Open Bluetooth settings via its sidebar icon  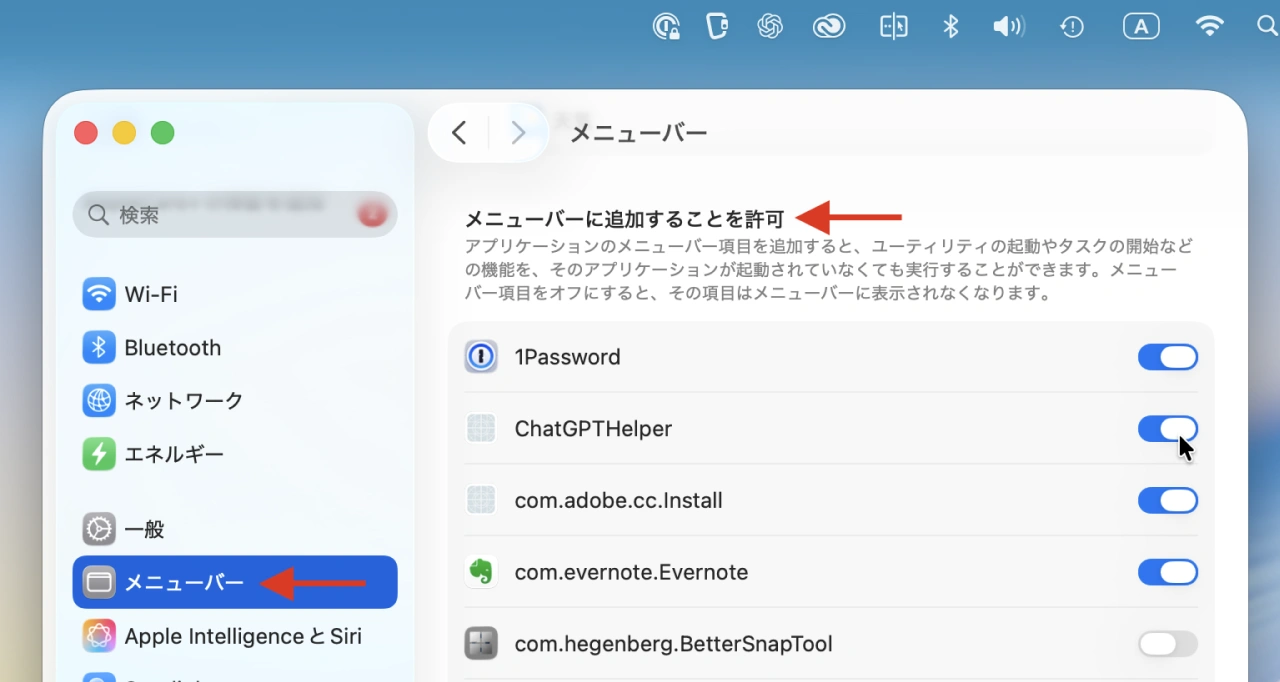[x=99, y=347]
